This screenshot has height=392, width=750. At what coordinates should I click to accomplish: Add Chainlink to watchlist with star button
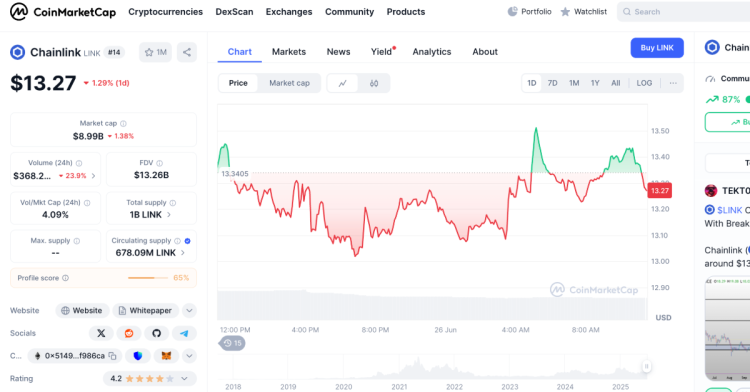click(155, 52)
